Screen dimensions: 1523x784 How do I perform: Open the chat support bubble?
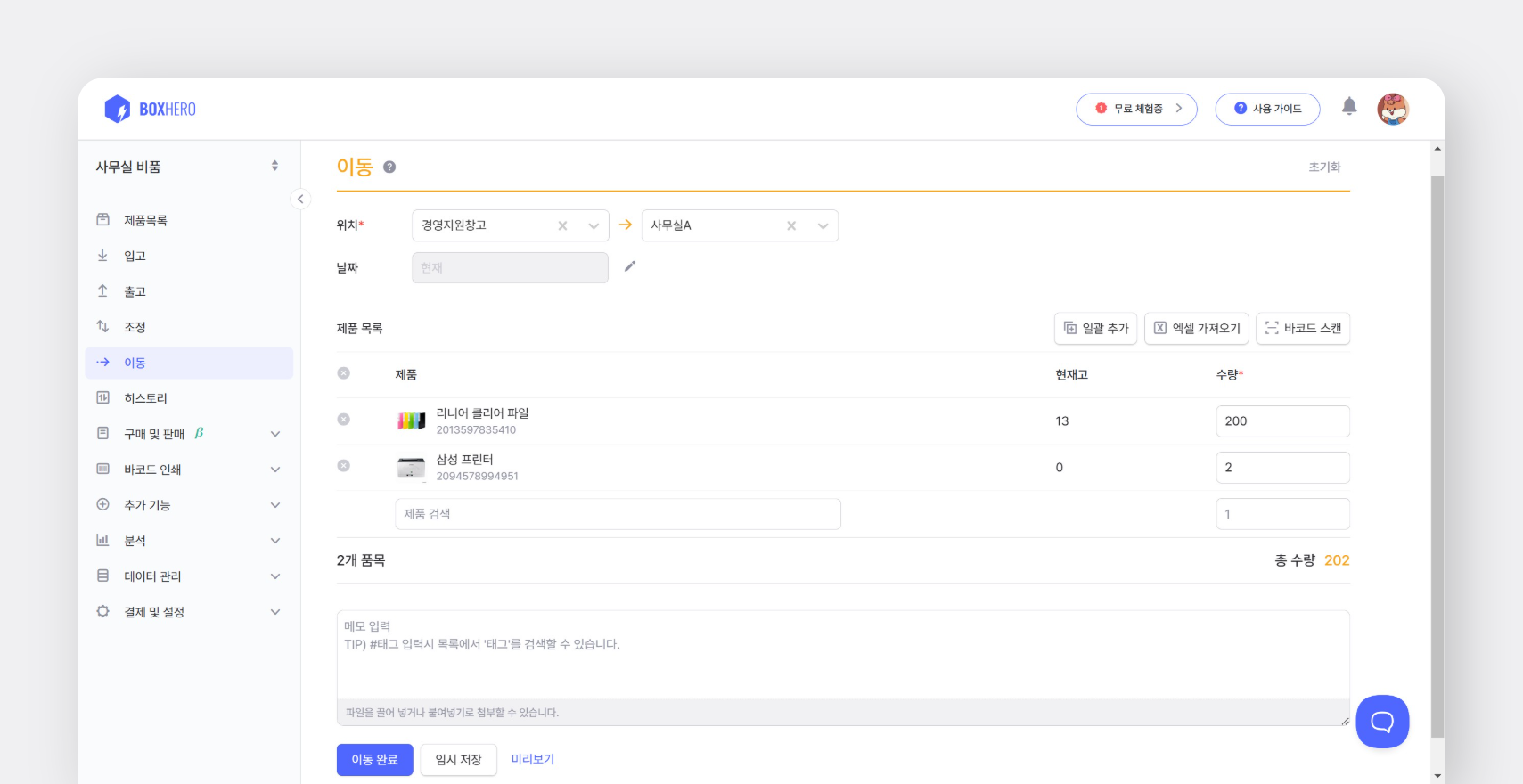click(1381, 721)
